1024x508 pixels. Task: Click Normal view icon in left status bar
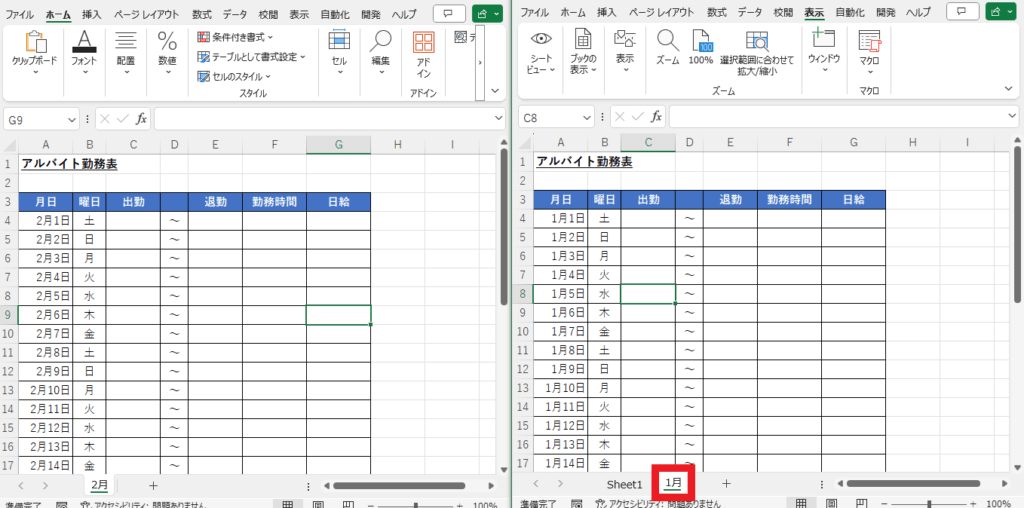(x=287, y=505)
